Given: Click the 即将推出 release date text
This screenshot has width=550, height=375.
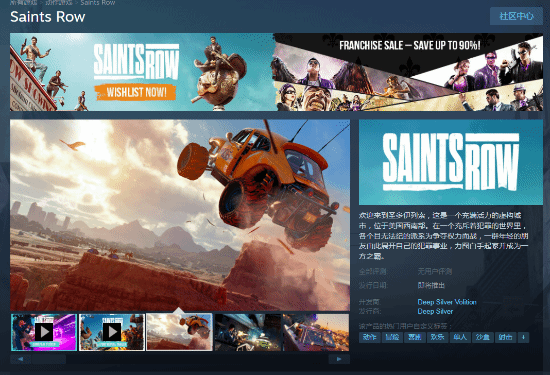Looking at the screenshot, I should (431, 285).
